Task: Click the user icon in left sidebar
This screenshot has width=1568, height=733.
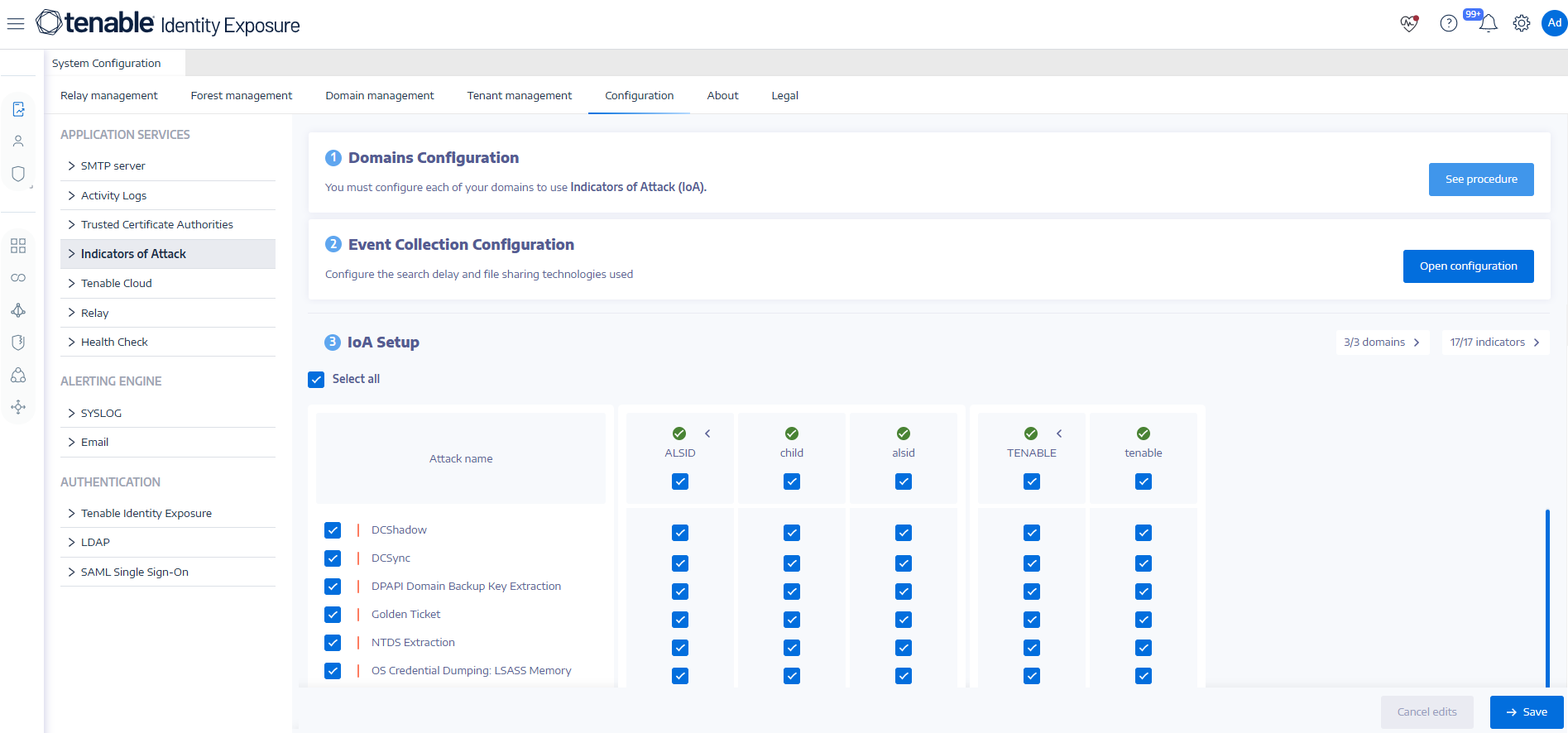Action: click(18, 141)
